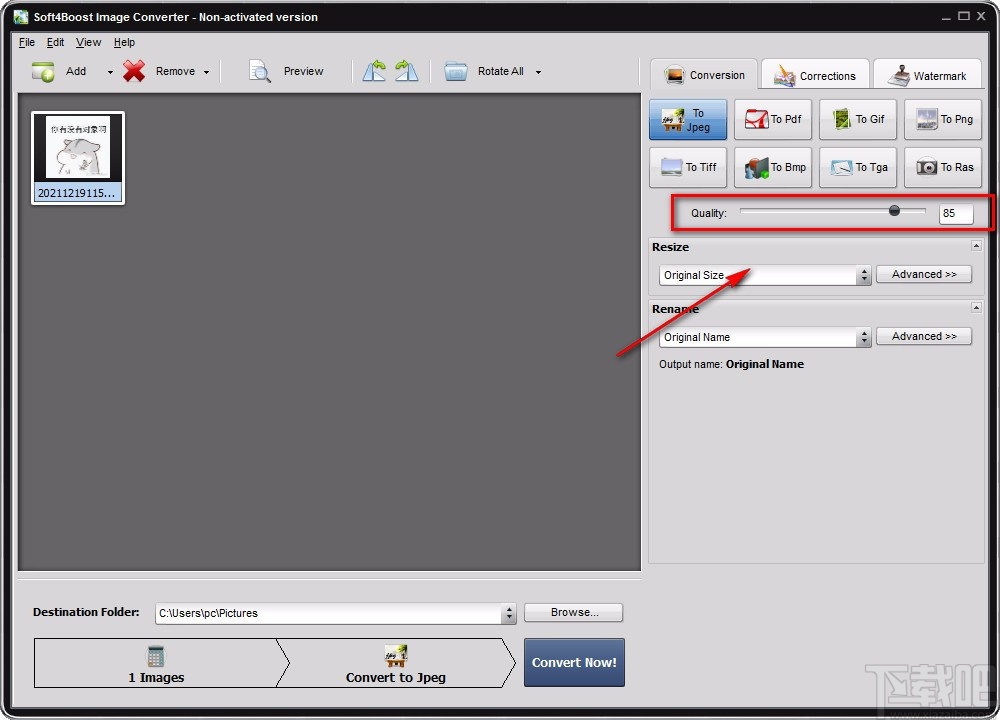The image size is (1000, 720).
Task: Select the To Ras format button
Action: click(943, 167)
